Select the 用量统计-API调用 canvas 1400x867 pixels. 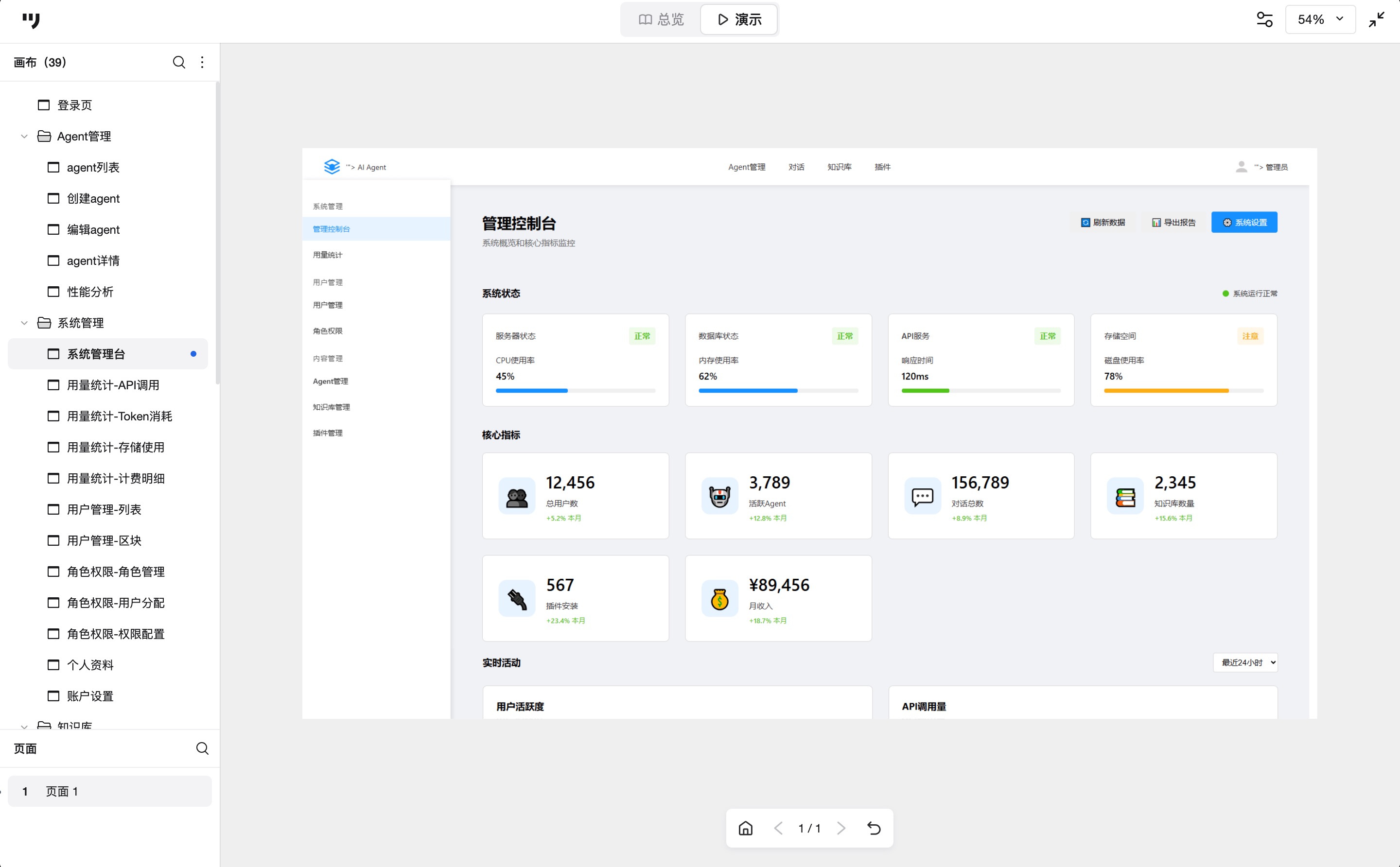click(108, 385)
